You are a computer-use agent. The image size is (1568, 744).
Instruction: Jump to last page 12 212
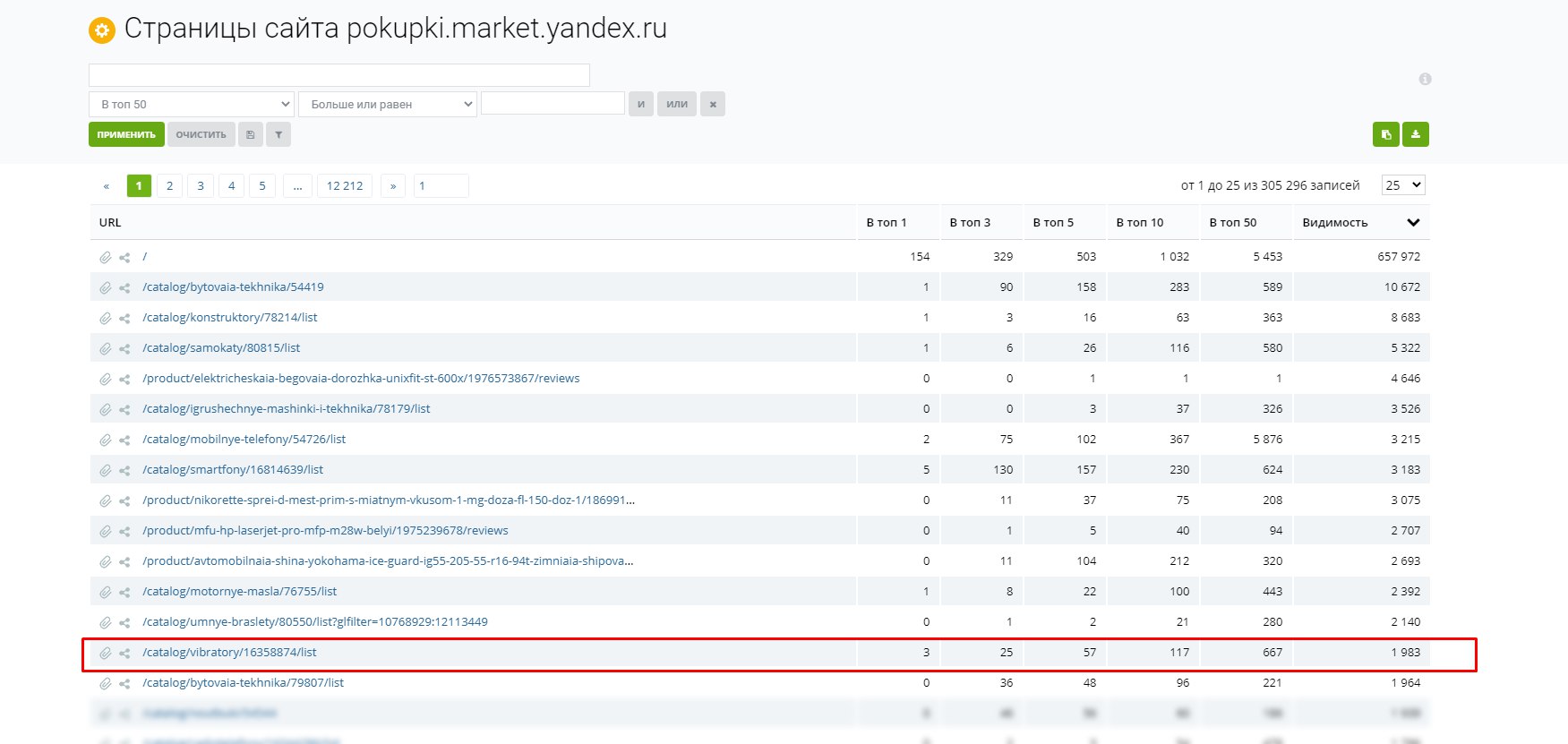pyautogui.click(x=345, y=185)
